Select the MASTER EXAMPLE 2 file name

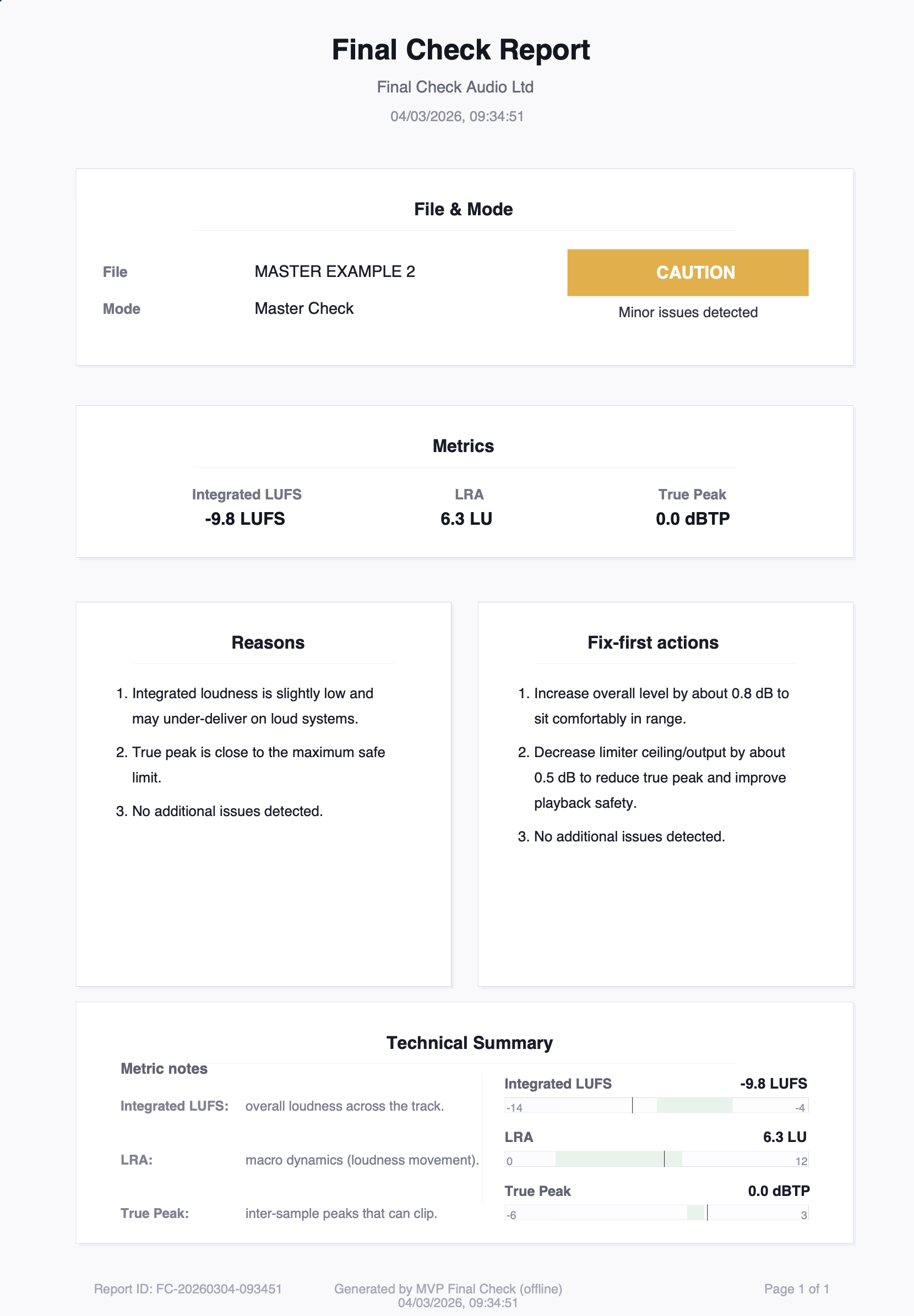tap(334, 271)
